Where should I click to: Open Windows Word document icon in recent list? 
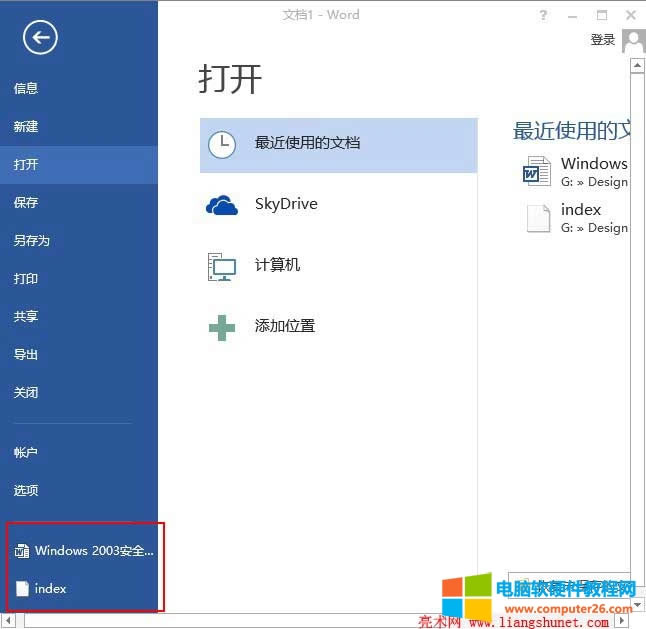(537, 171)
